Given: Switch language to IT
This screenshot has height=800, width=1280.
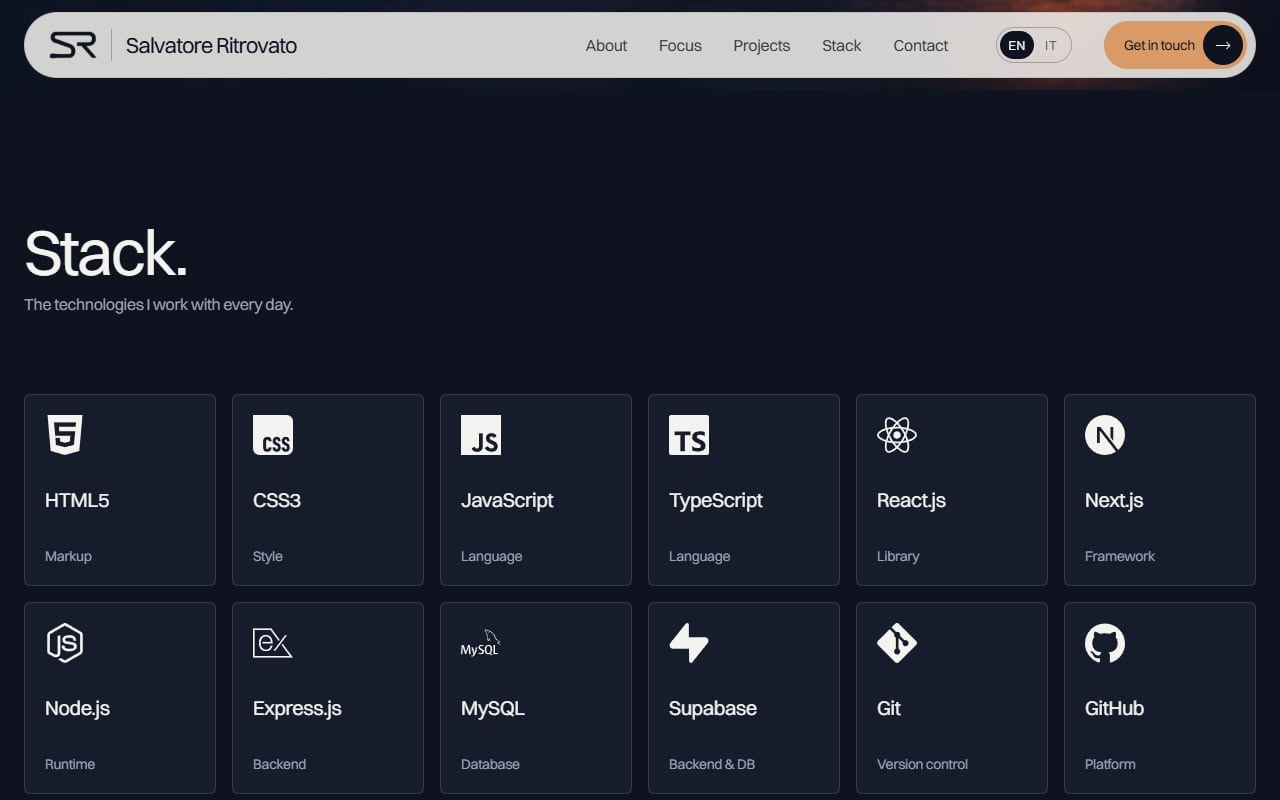Looking at the screenshot, I should click(1051, 45).
